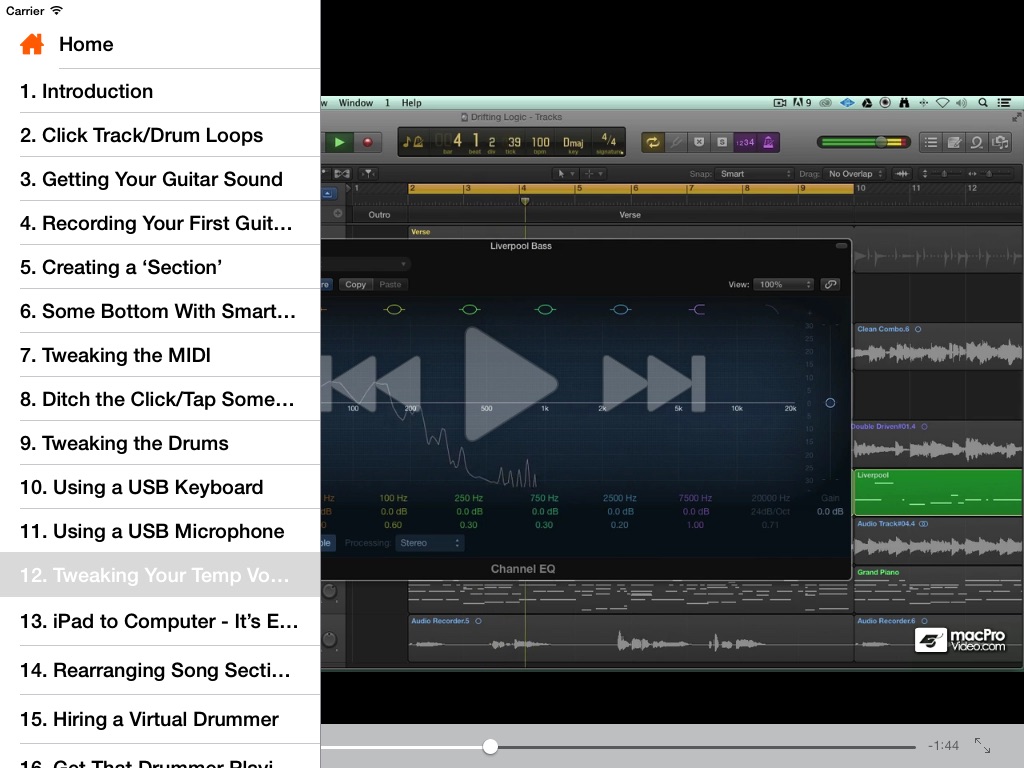Open the Window menu
This screenshot has width=1024, height=768.
pyautogui.click(x=356, y=103)
